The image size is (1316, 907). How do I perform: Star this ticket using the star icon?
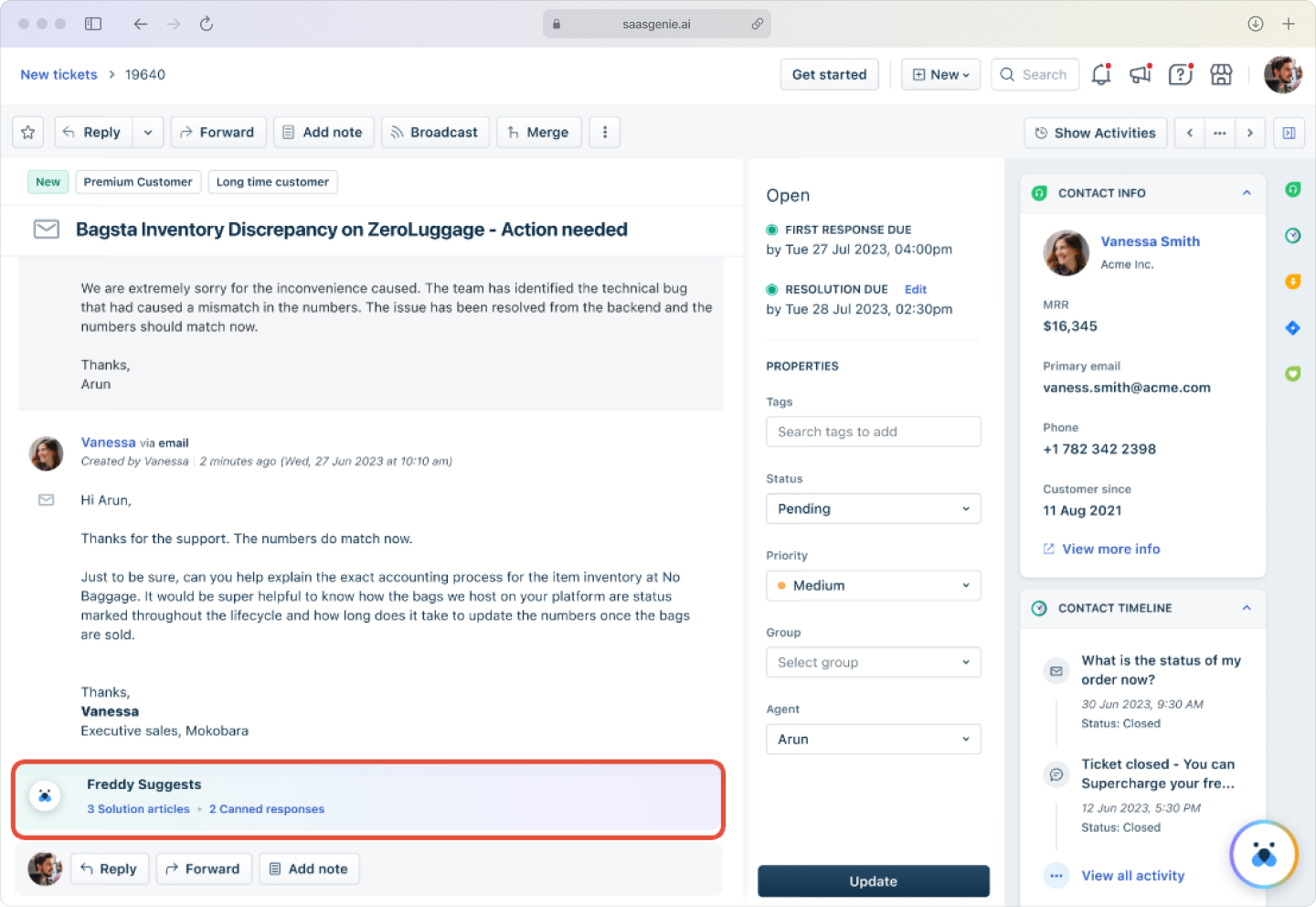tap(27, 132)
